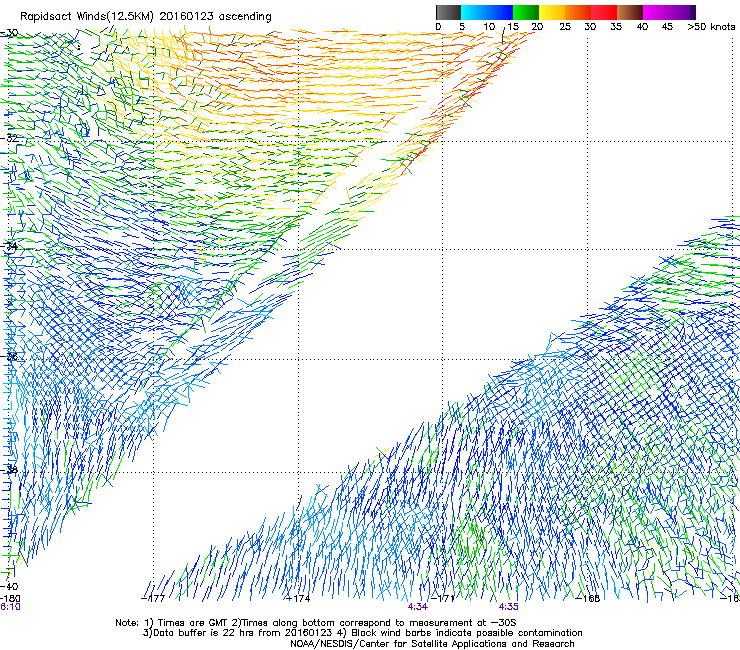
Task: Click the yellow 20-25 knots legend segment
Action: tap(552, 12)
